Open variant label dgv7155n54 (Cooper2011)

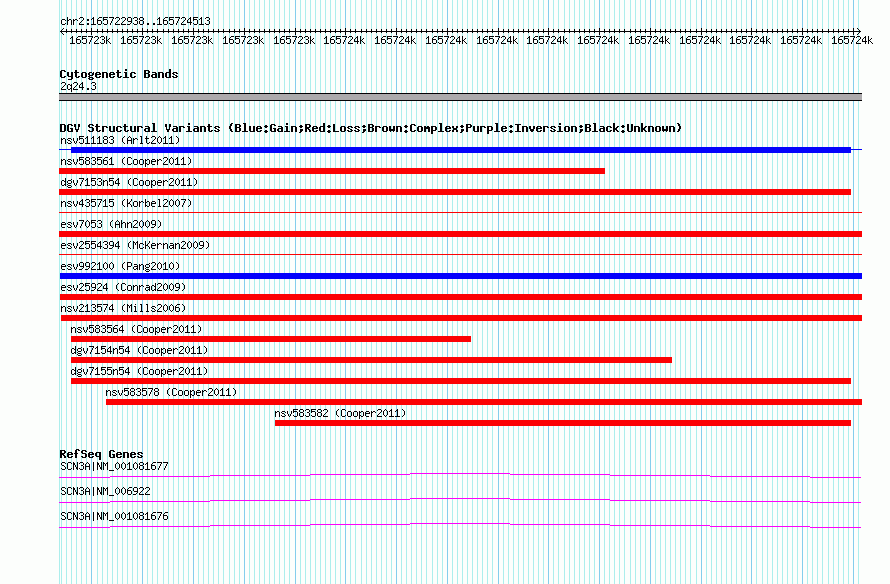(139, 371)
